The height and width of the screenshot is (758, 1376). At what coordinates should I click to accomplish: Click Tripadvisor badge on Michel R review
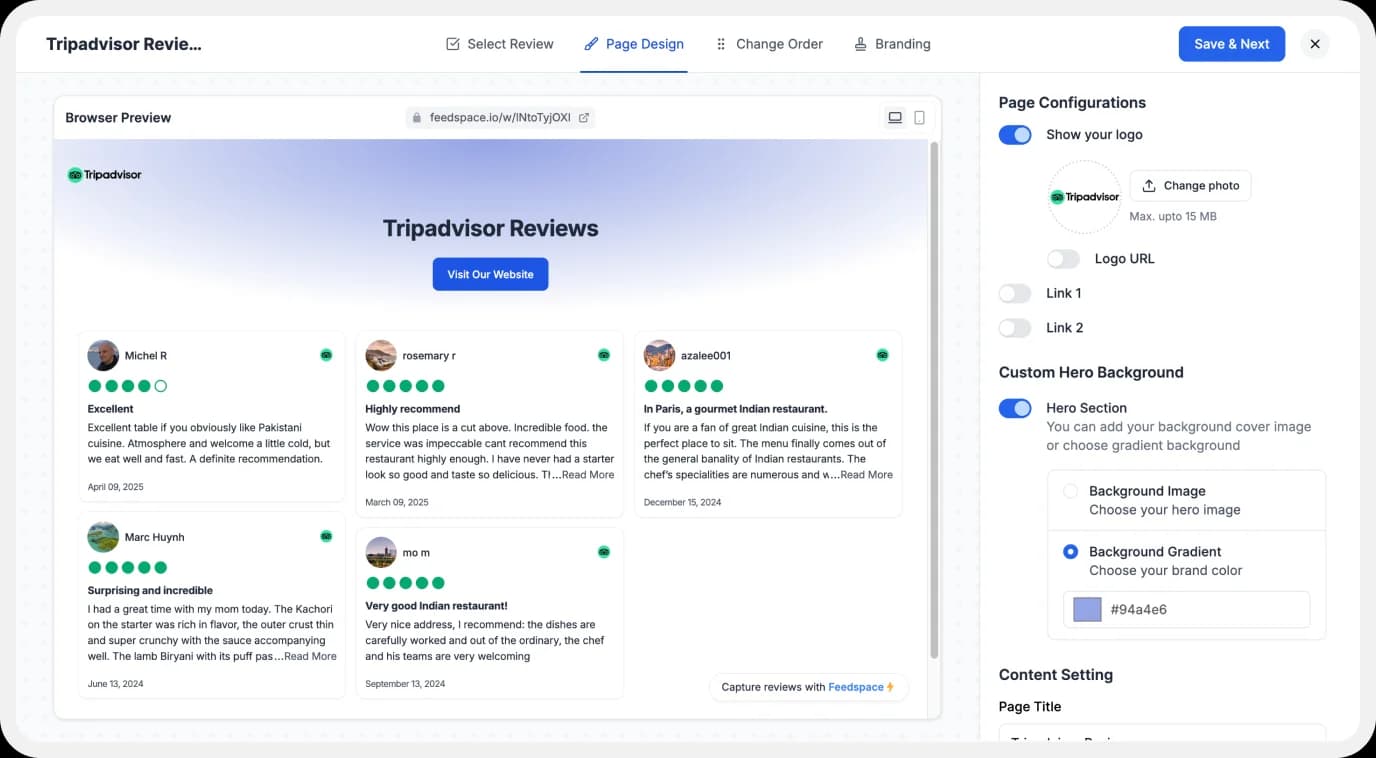point(326,355)
